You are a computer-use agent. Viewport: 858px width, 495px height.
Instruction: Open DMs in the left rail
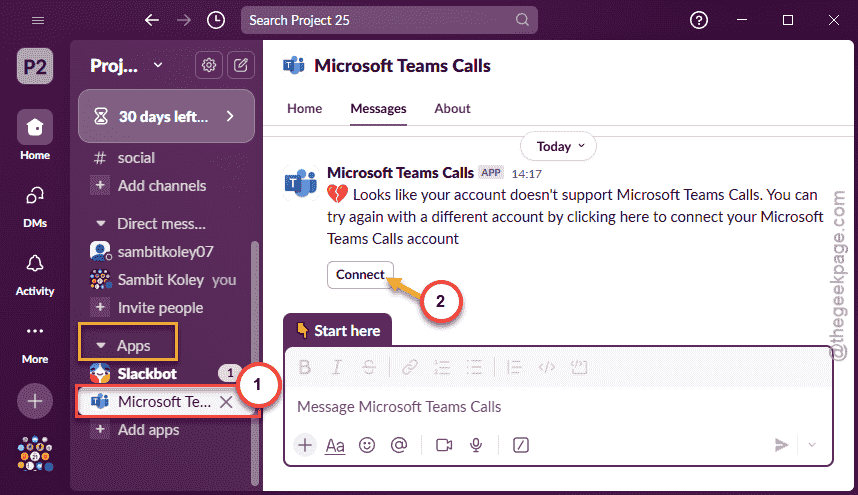(35, 207)
